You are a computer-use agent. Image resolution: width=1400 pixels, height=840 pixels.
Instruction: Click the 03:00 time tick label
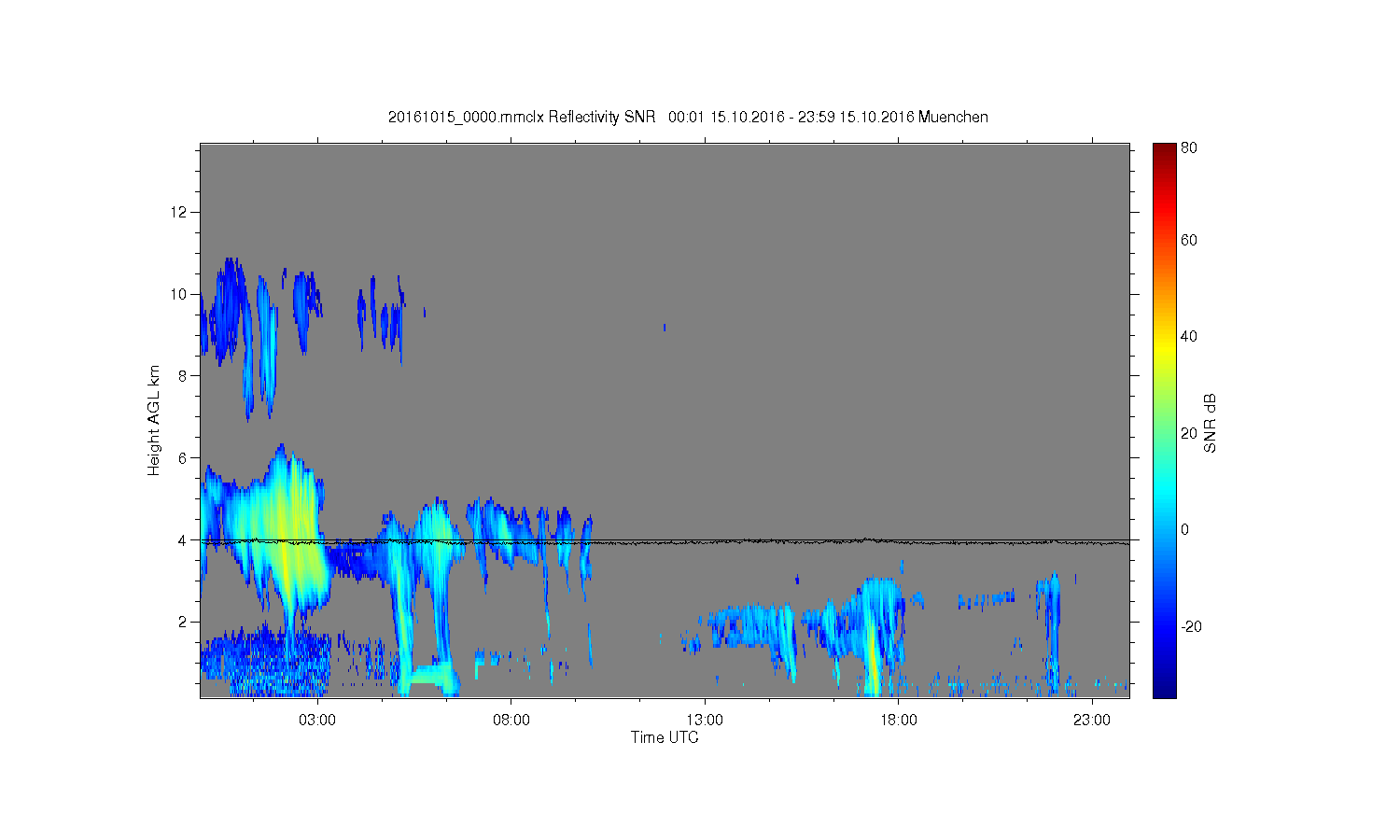coord(317,720)
